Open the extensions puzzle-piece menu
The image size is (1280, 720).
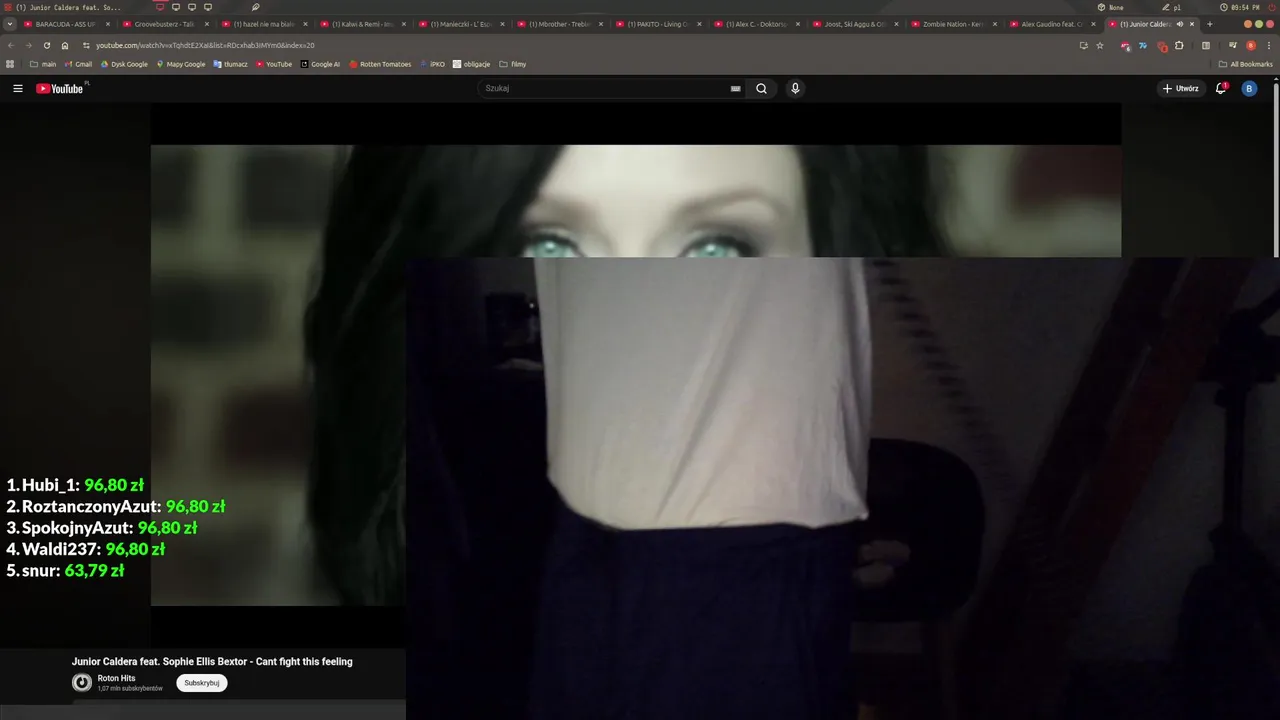coord(1179,45)
